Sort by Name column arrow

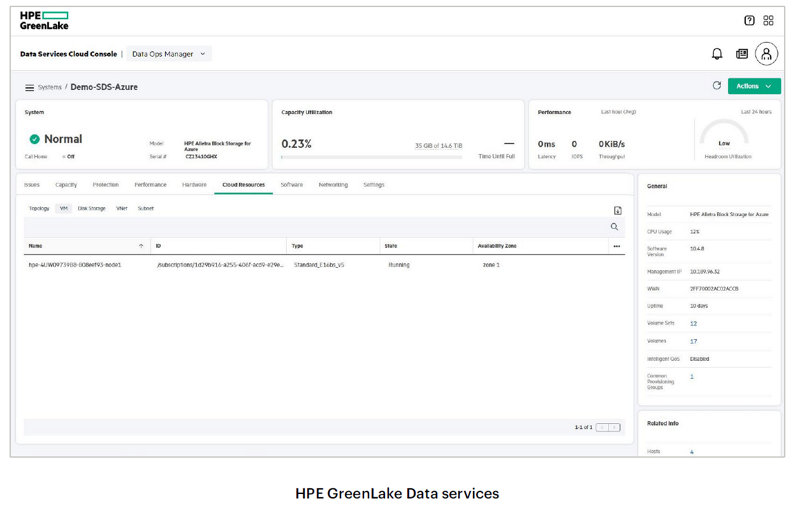point(141,246)
